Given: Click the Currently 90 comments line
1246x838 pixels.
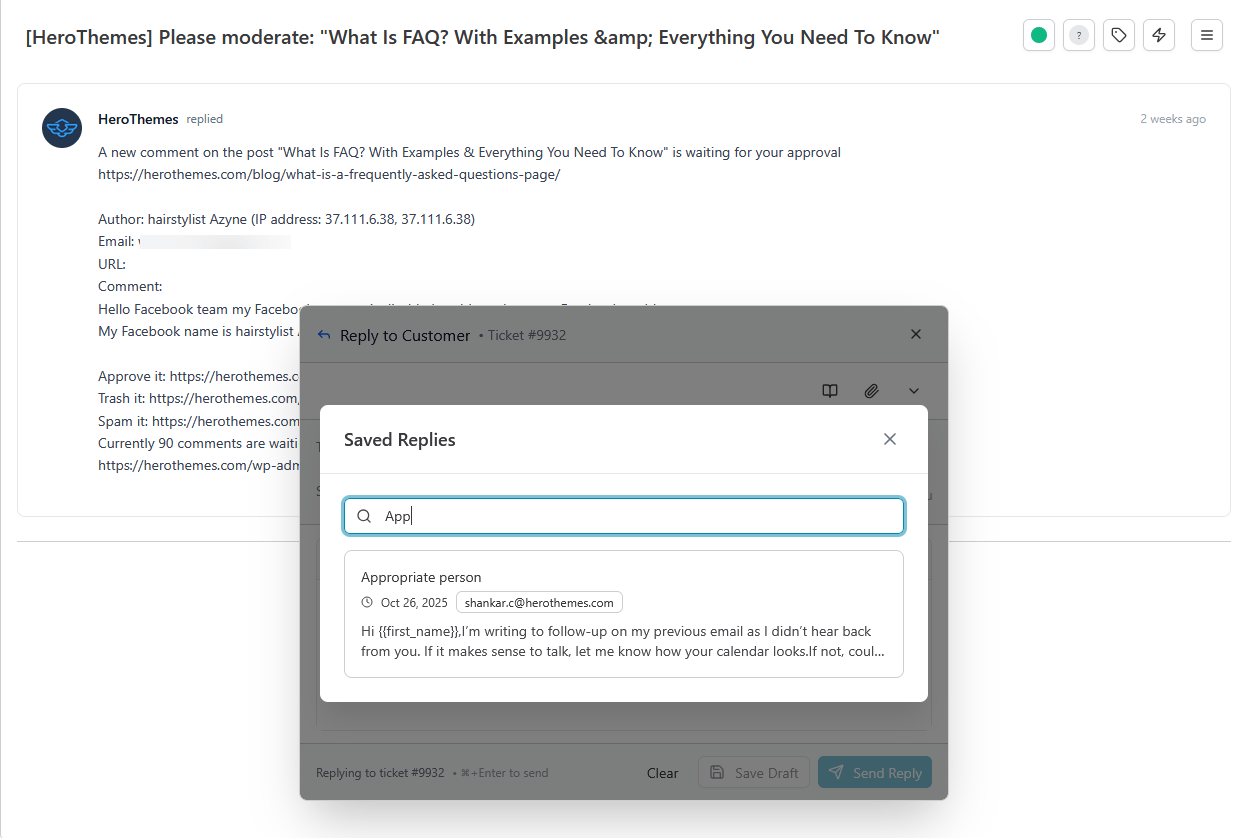Looking at the screenshot, I should pyautogui.click(x=199, y=443).
